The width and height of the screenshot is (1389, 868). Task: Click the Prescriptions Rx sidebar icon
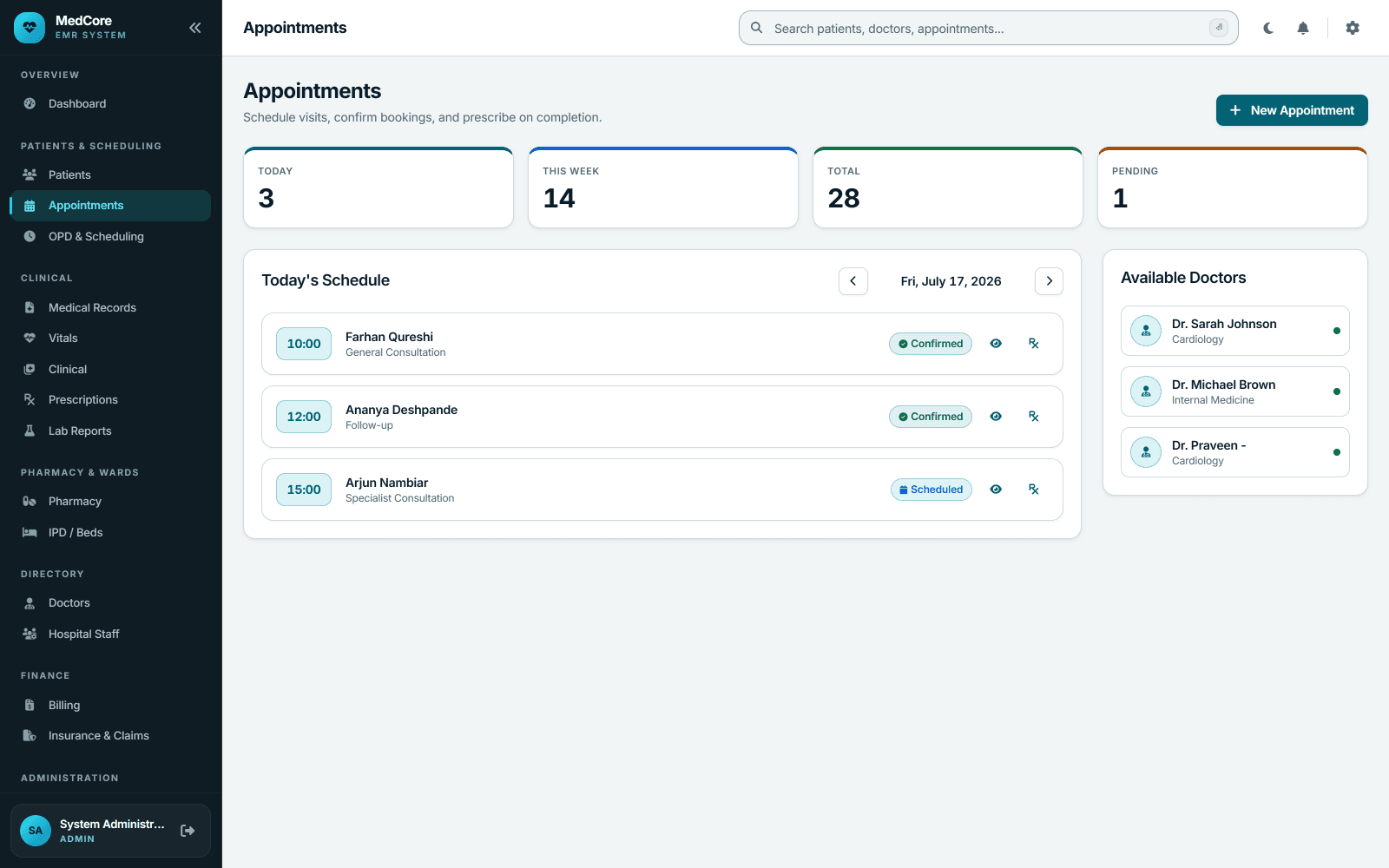click(30, 399)
